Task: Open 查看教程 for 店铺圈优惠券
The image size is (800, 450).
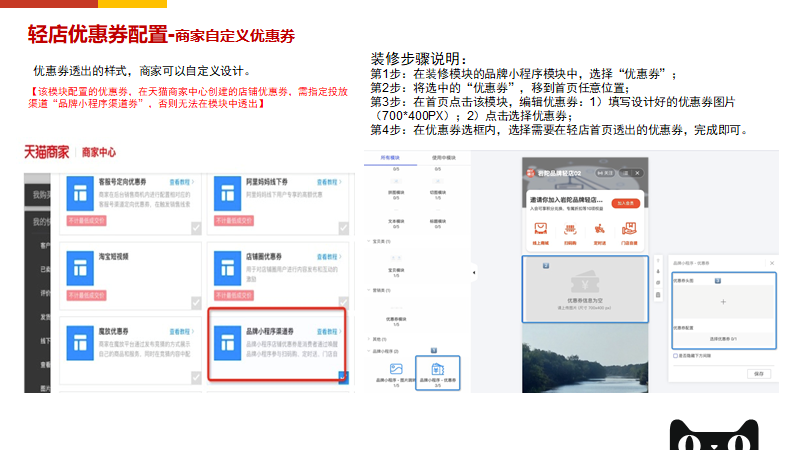Action: point(329,257)
